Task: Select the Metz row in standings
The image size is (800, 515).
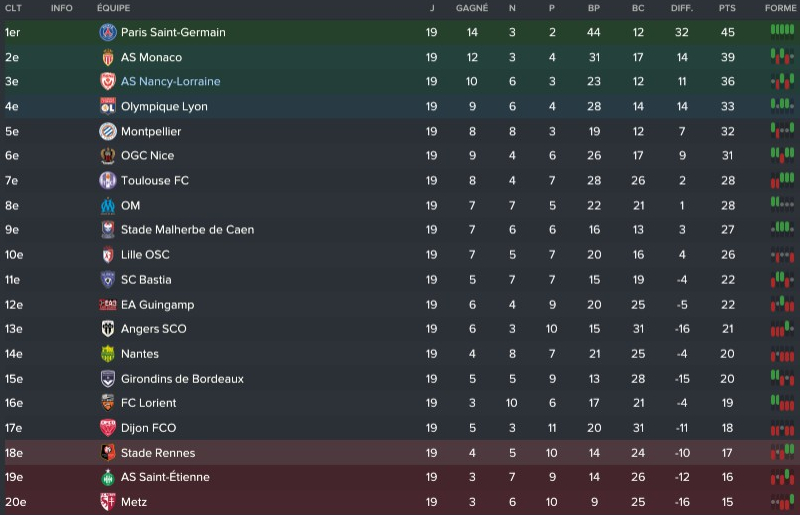Action: (400, 502)
